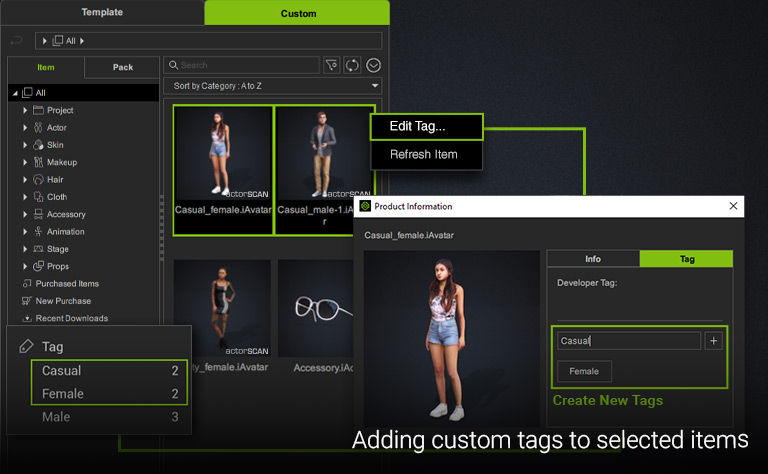This screenshot has height=474, width=768.
Task: Click the back arrow icon above Item tab
Action: point(15,41)
